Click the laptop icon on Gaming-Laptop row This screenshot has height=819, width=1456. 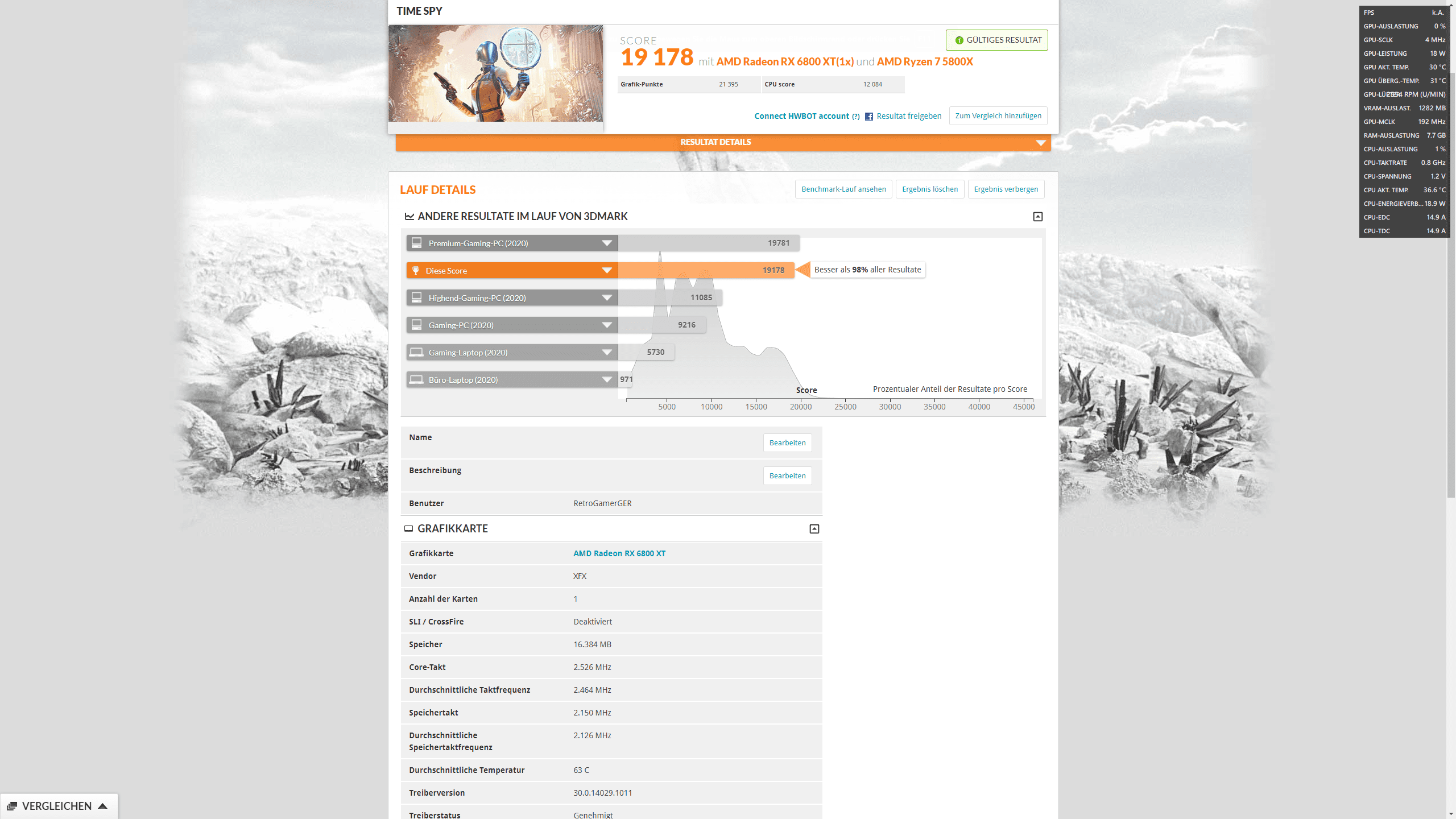(416, 352)
